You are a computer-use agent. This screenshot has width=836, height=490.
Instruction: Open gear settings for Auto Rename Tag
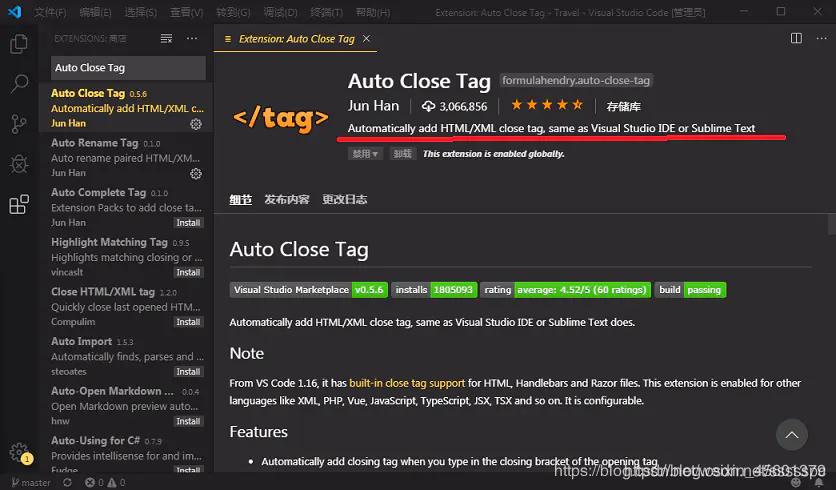(196, 174)
